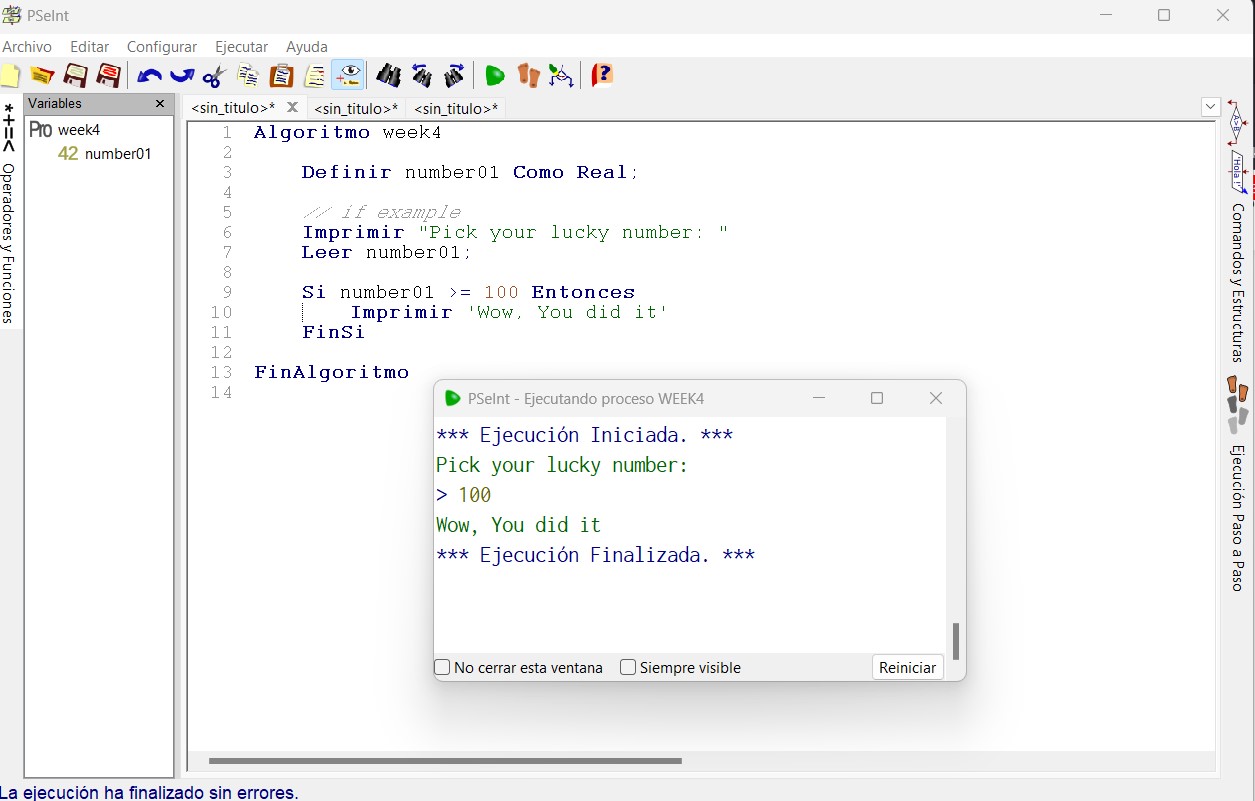Click the footprints icon on the right sidebar
The width and height of the screenshot is (1255, 801).
point(1238,404)
